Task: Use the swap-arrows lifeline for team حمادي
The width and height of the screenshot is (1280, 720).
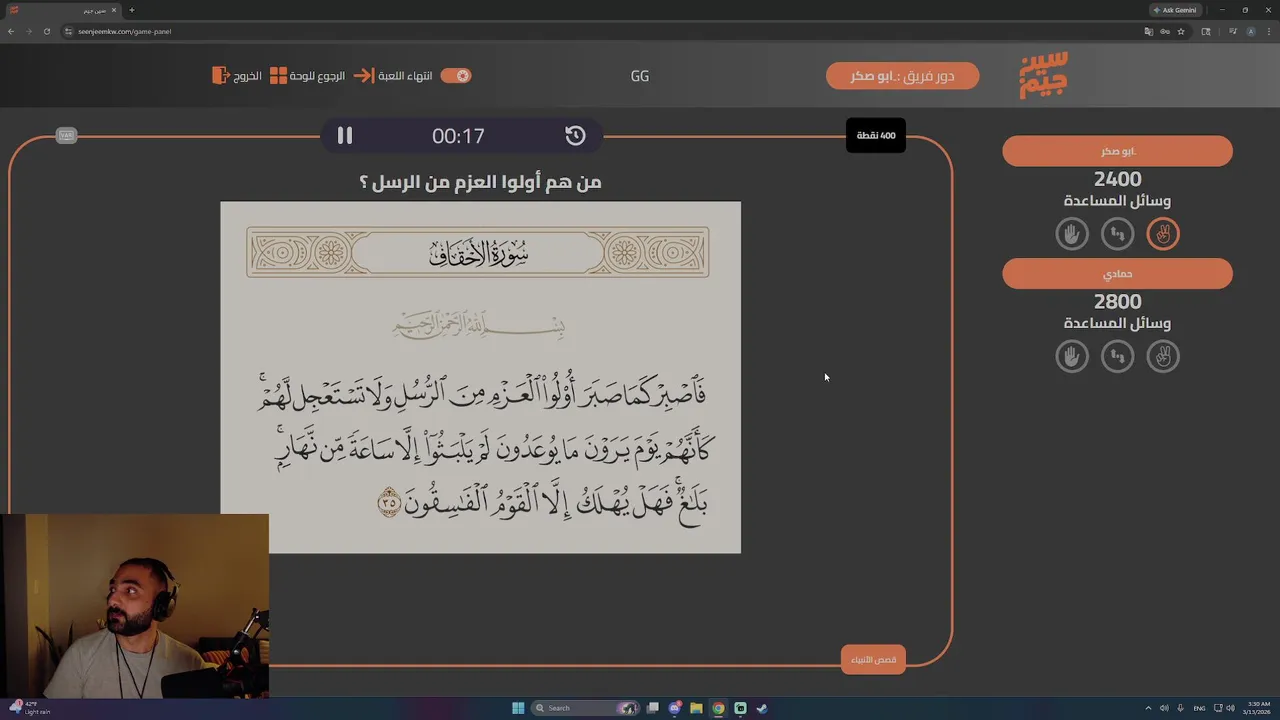Action: tap(1117, 356)
